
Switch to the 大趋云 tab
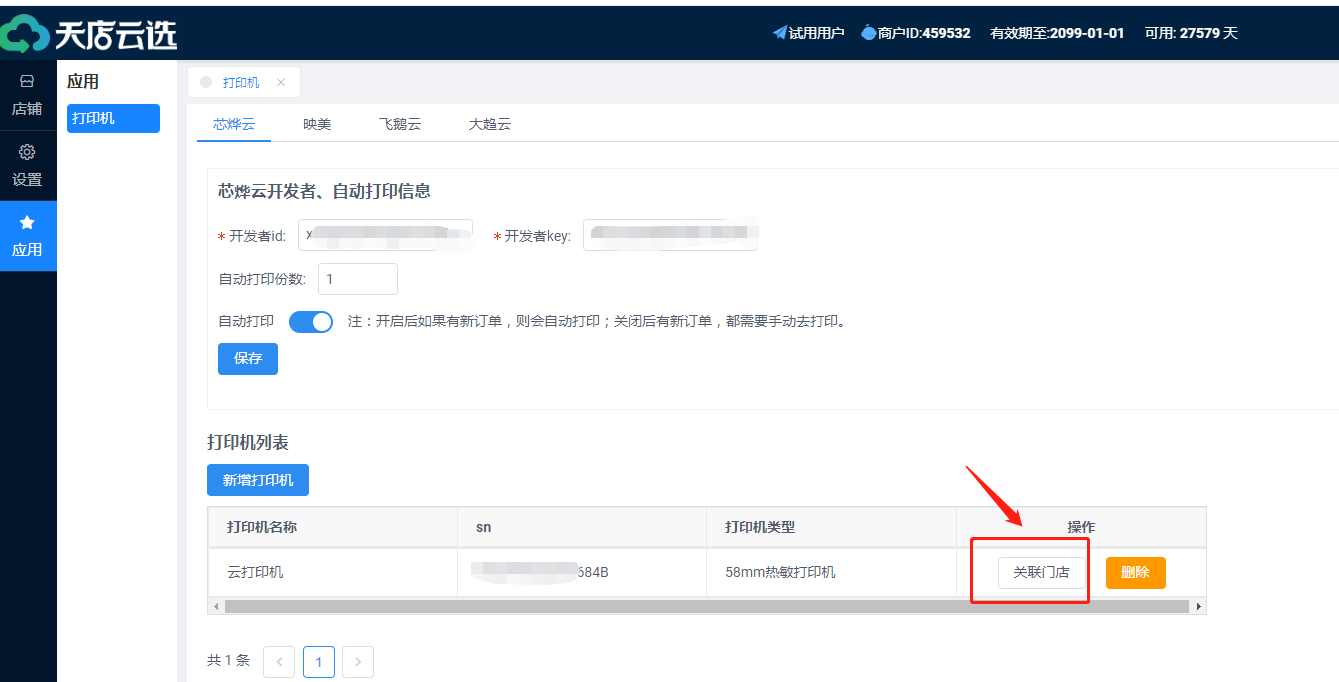pyautogui.click(x=490, y=125)
